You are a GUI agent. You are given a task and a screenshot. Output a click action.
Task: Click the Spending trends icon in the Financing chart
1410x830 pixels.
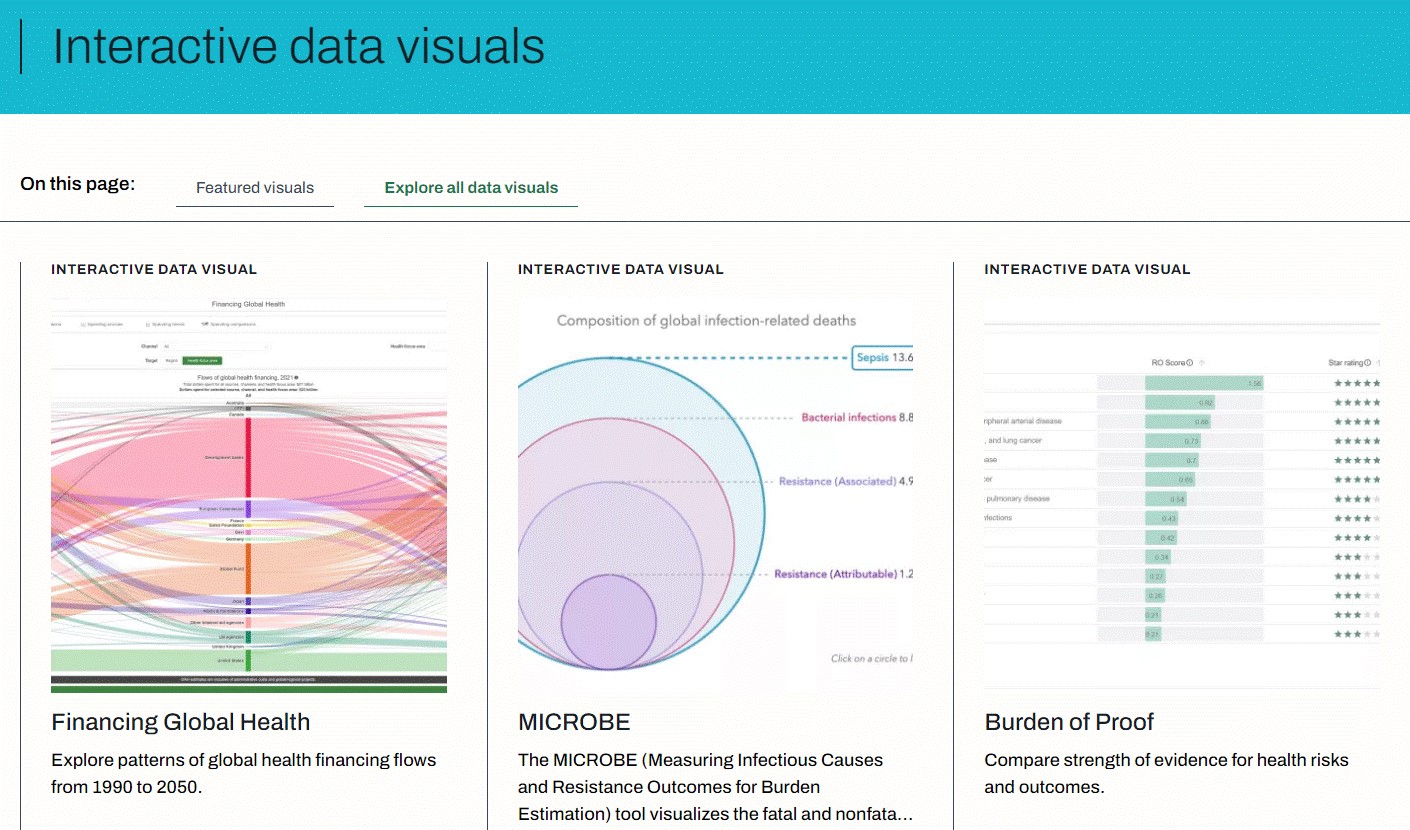[x=148, y=325]
